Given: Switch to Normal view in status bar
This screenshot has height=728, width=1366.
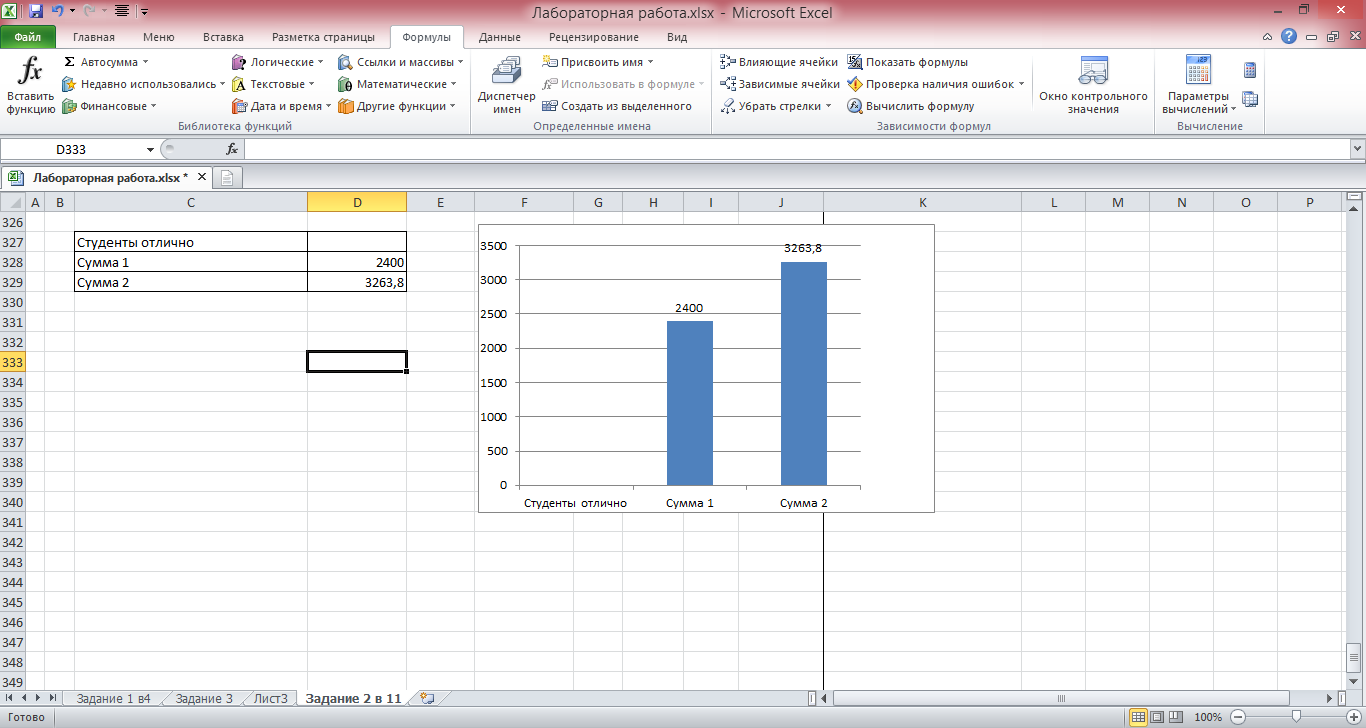Looking at the screenshot, I should (1138, 717).
